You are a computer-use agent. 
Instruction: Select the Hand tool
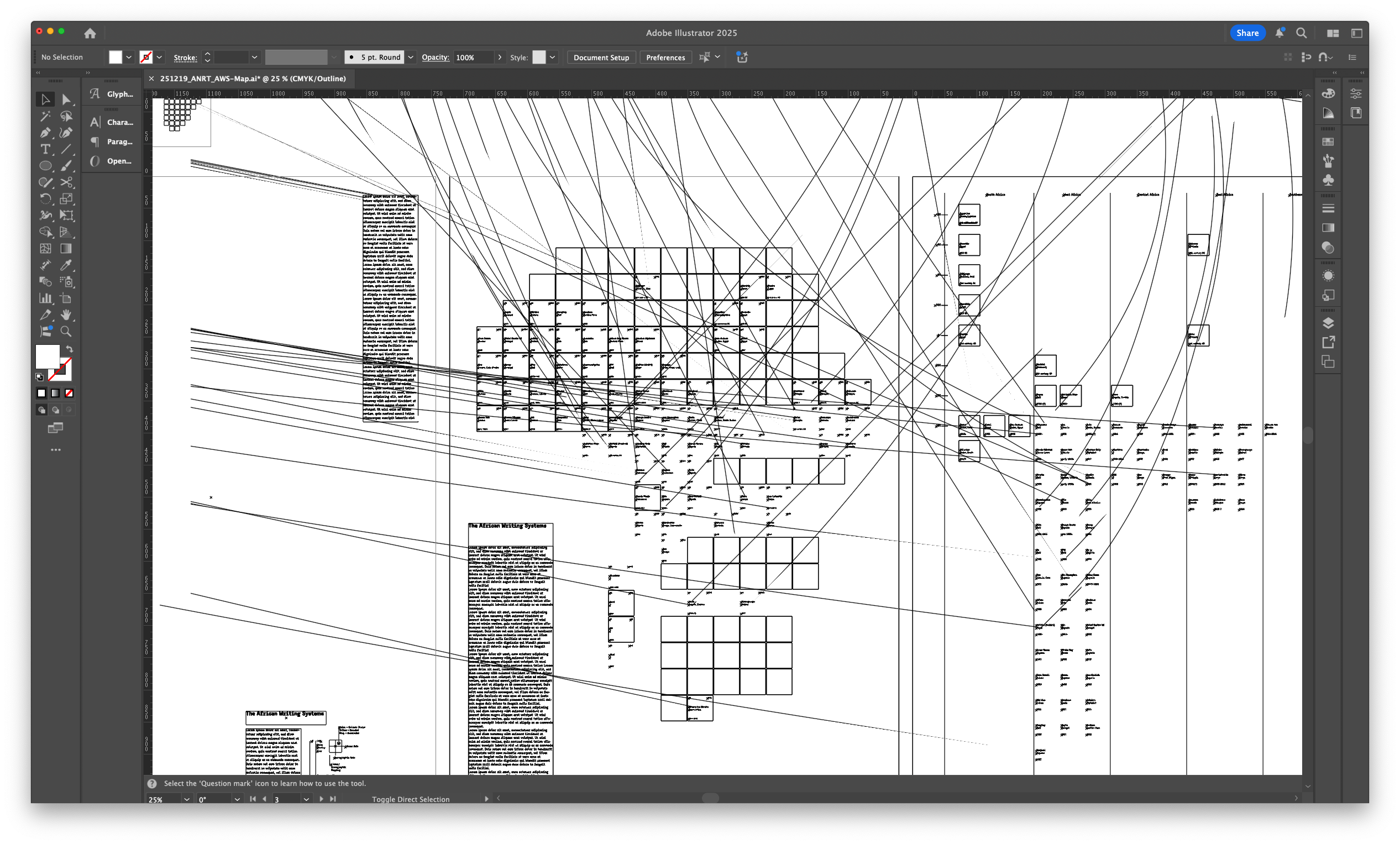coord(67,314)
